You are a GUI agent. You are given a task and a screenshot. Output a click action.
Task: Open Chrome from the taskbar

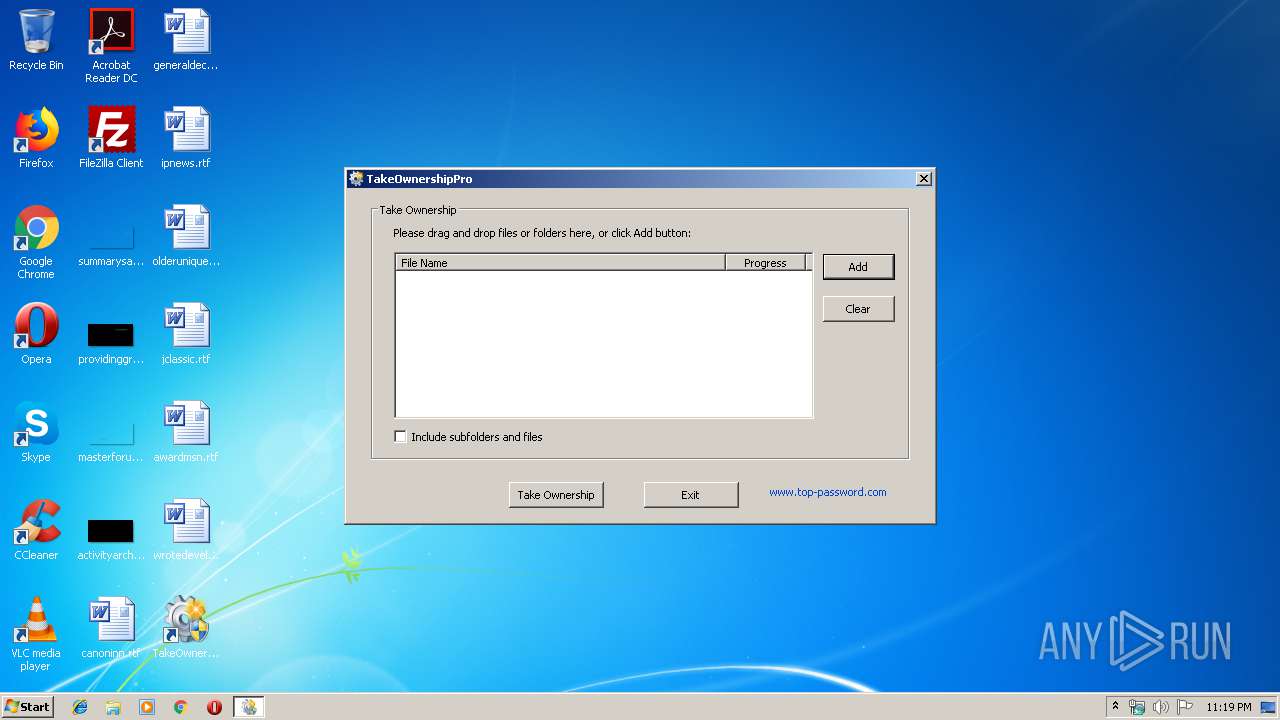[181, 707]
